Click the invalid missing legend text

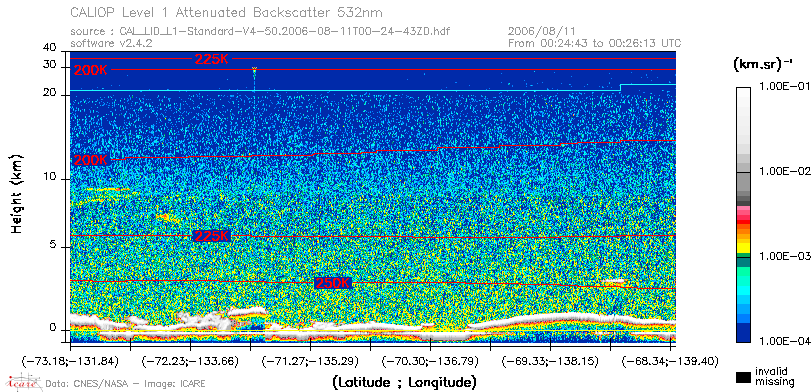774,377
